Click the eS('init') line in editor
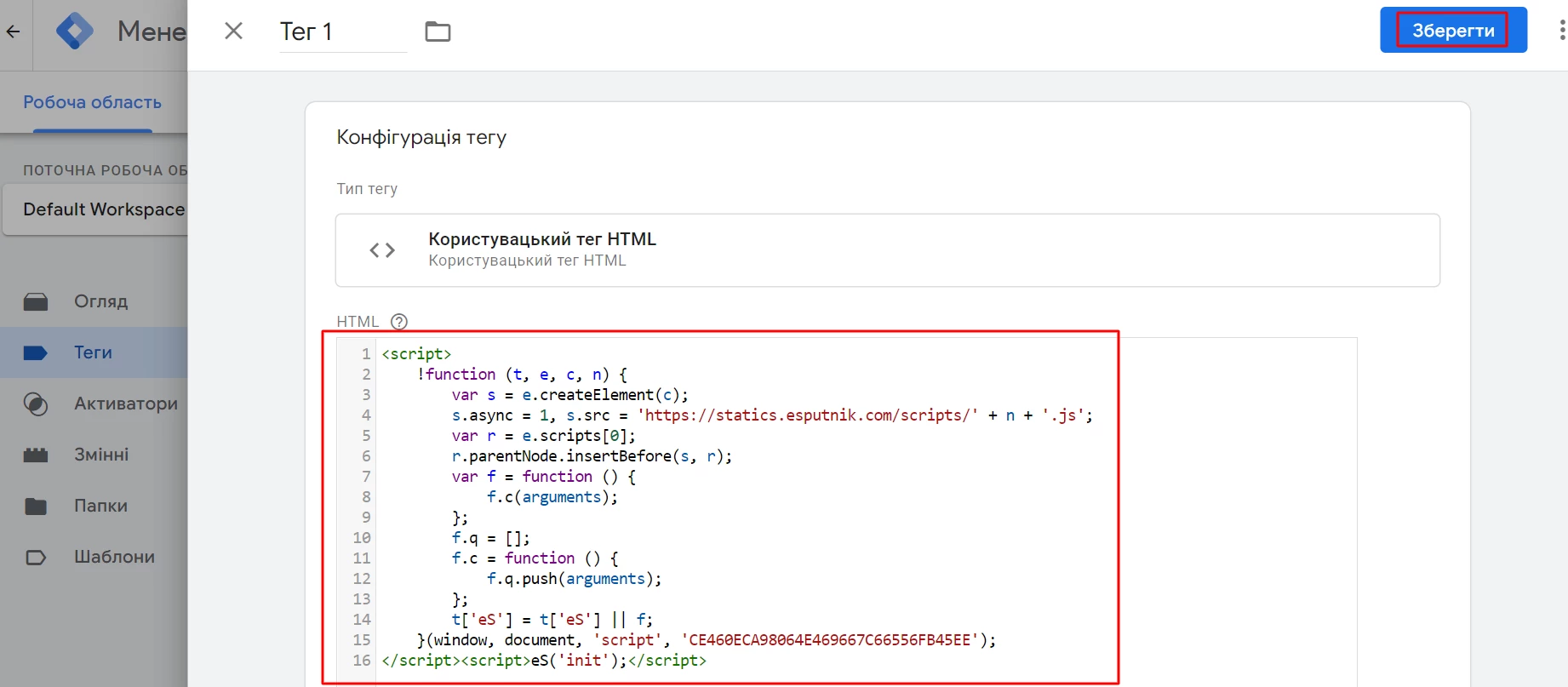Viewport: 1568px width, 687px height. click(x=544, y=661)
